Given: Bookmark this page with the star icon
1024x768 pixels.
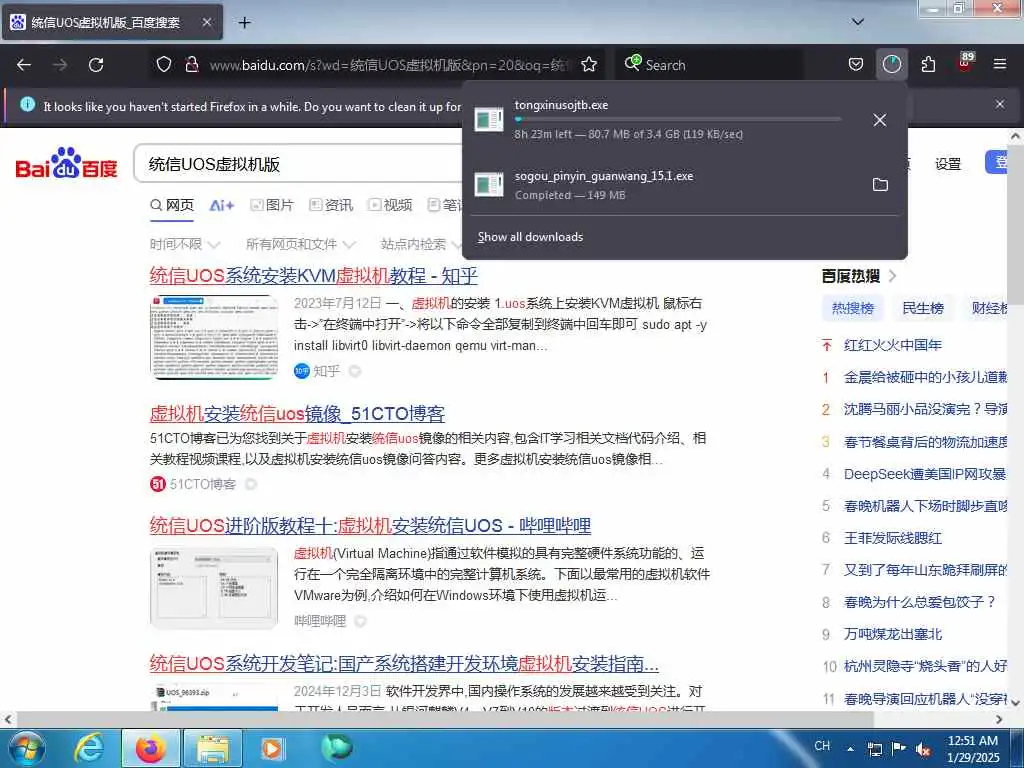Looking at the screenshot, I should (x=589, y=64).
